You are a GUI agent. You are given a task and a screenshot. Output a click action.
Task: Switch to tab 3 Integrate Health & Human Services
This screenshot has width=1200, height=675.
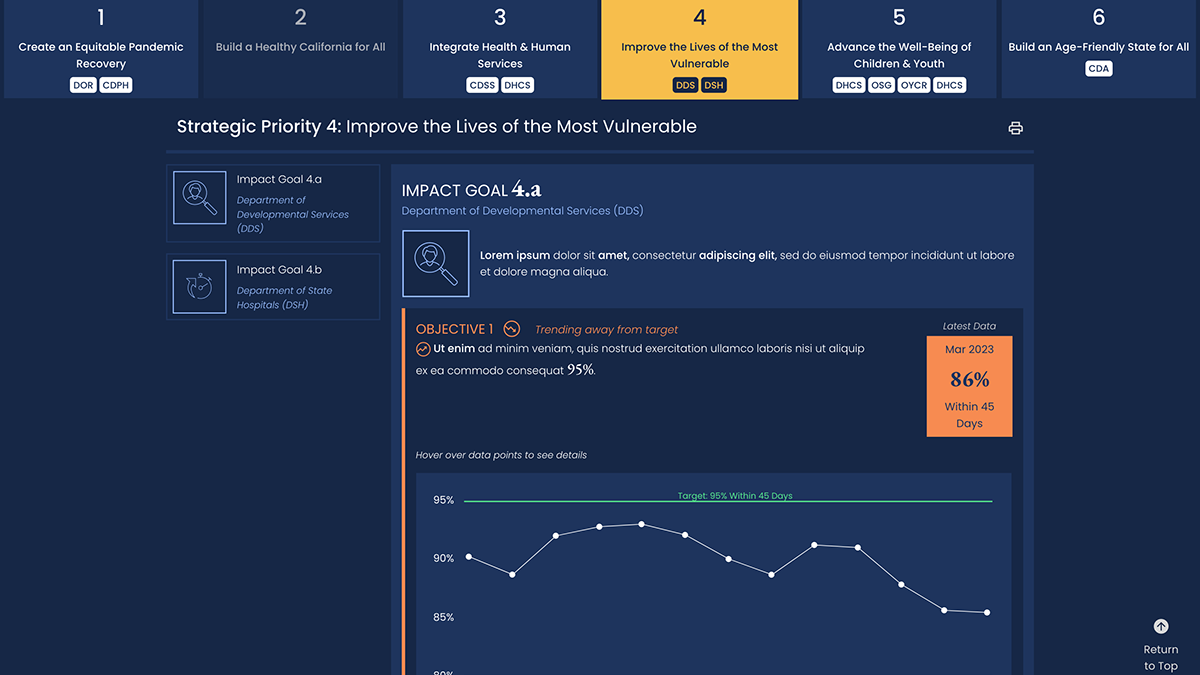coord(500,49)
